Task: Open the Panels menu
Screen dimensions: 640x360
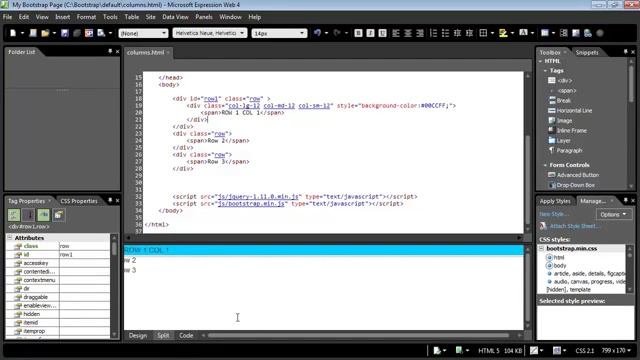Action: tap(204, 17)
